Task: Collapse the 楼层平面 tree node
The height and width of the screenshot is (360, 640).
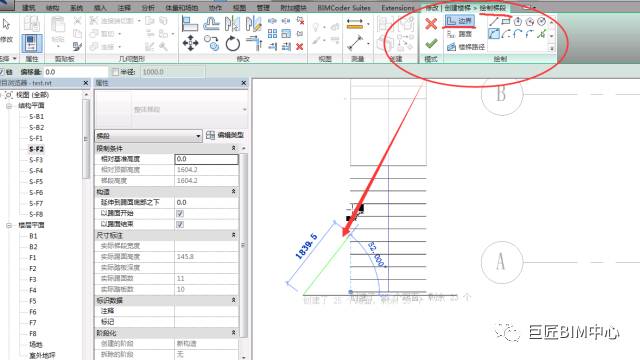Action: (9, 225)
